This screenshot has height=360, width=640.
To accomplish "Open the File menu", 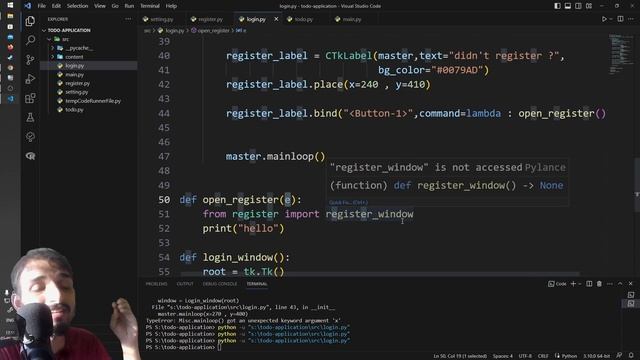I will 42,6.
